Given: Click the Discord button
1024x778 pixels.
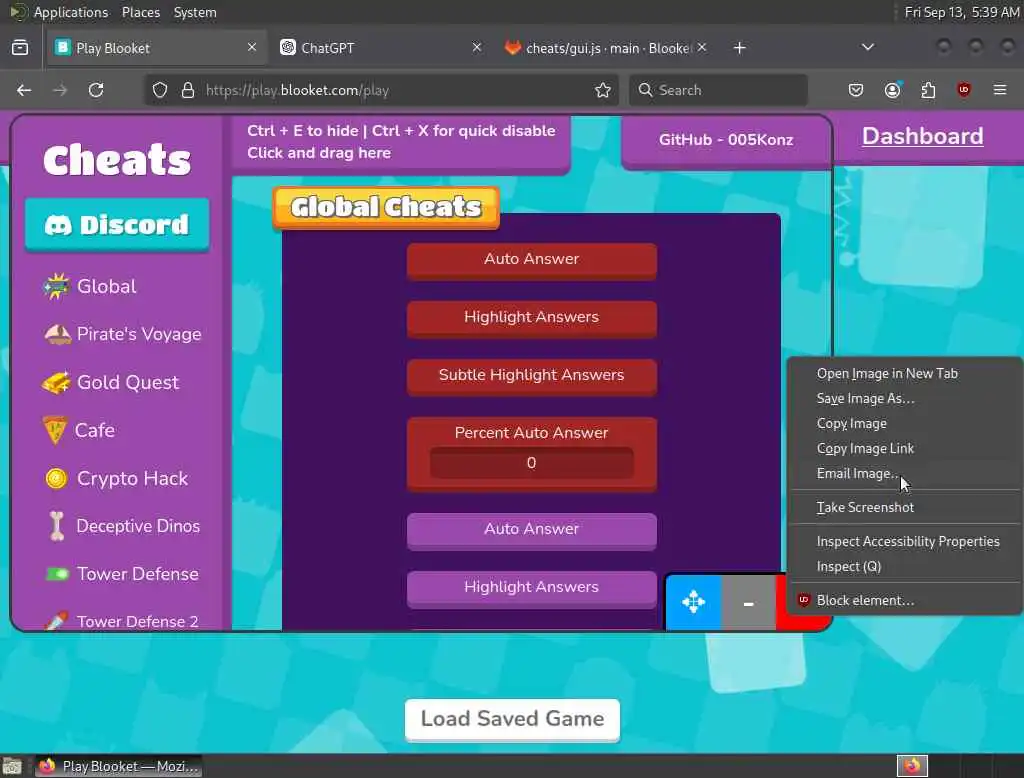Looking at the screenshot, I should [118, 225].
